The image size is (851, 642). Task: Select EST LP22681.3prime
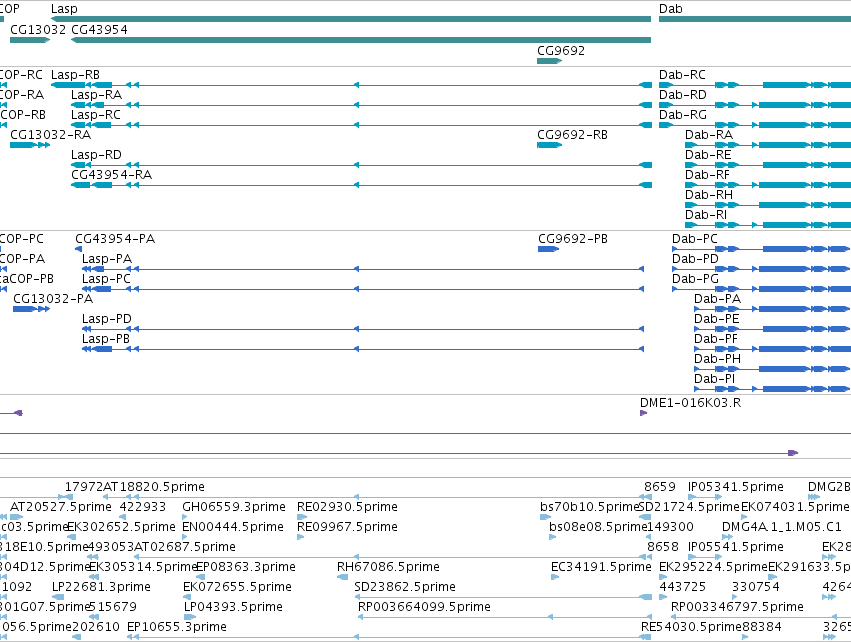[x=101, y=587]
